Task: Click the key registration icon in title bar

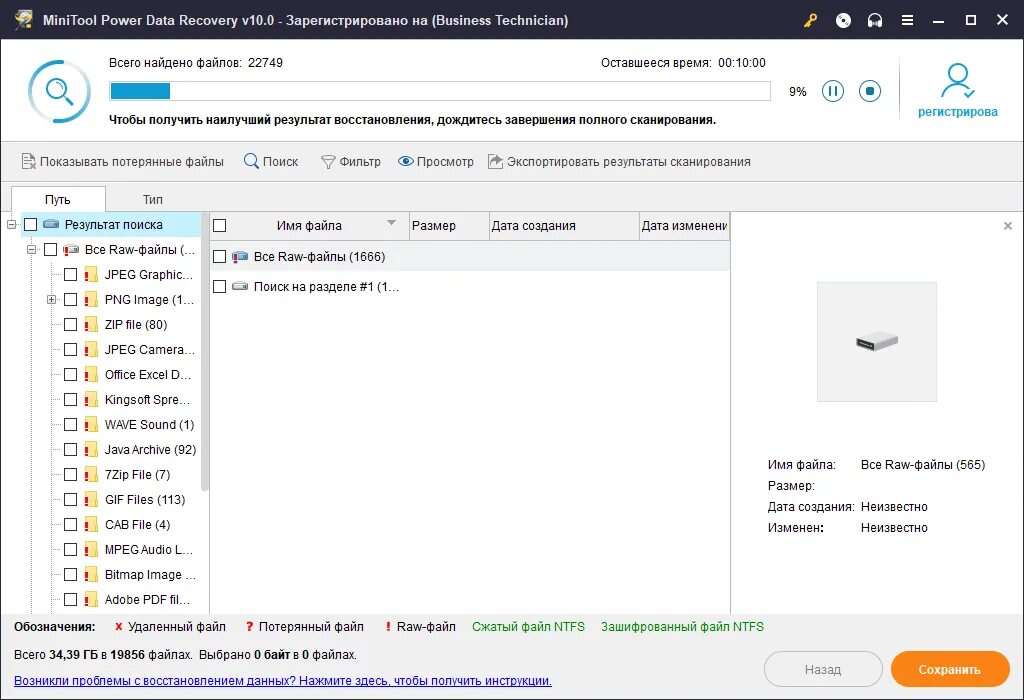Action: [810, 20]
